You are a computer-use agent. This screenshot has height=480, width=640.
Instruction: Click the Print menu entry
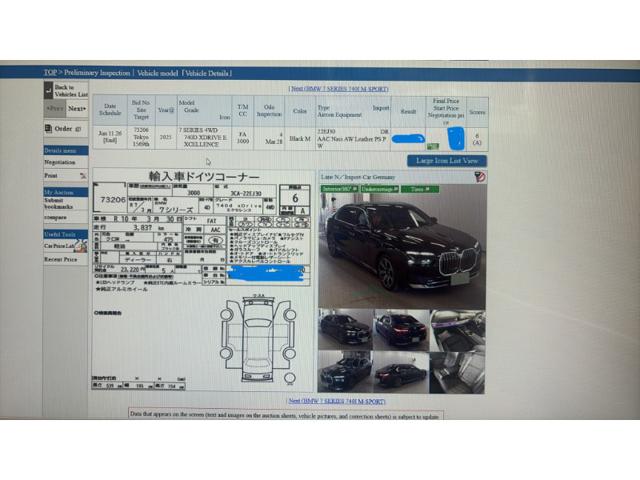pos(51,176)
